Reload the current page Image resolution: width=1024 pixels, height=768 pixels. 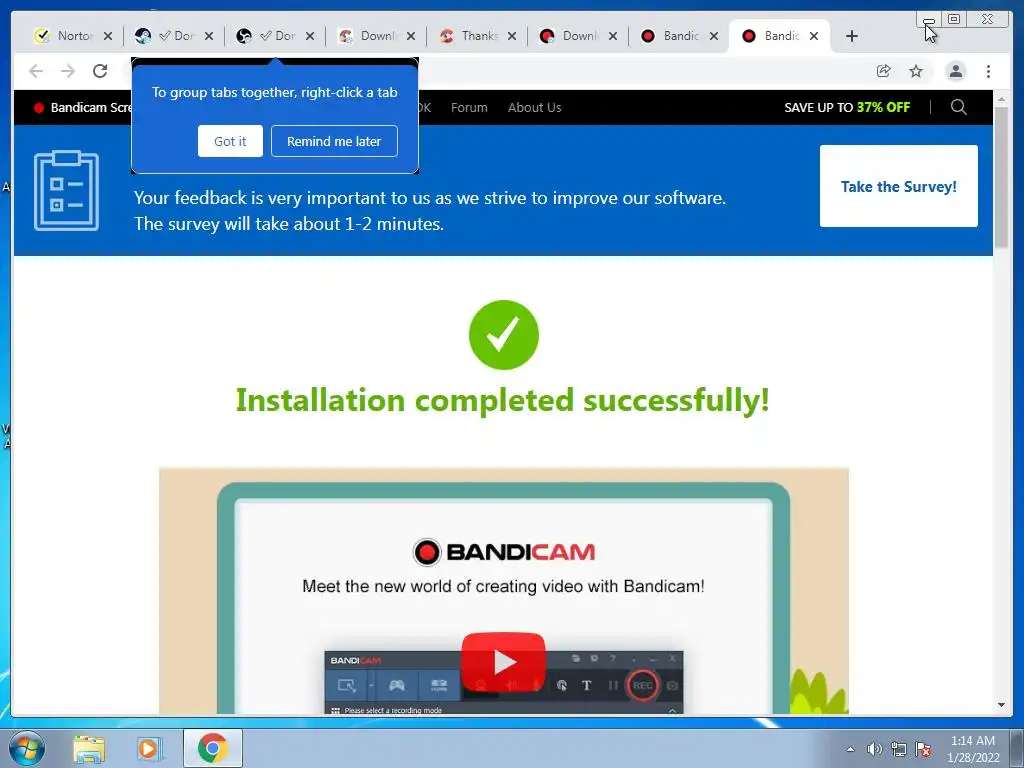tap(100, 71)
